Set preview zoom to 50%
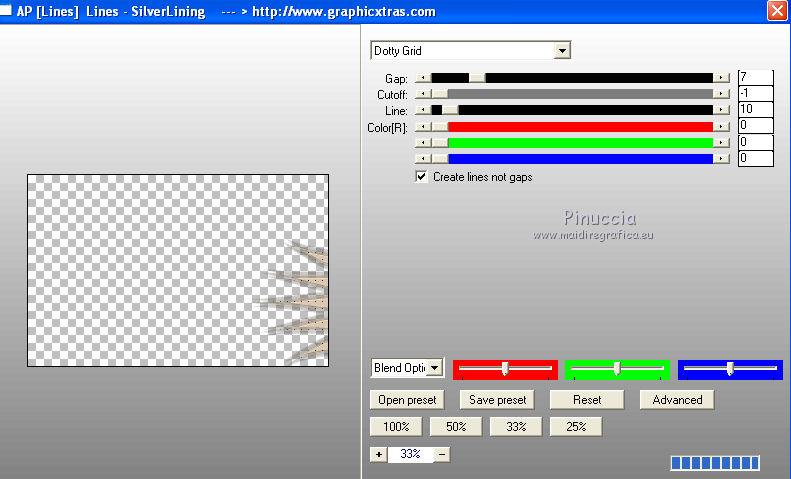Viewport: 791px width, 479px height. (456, 427)
